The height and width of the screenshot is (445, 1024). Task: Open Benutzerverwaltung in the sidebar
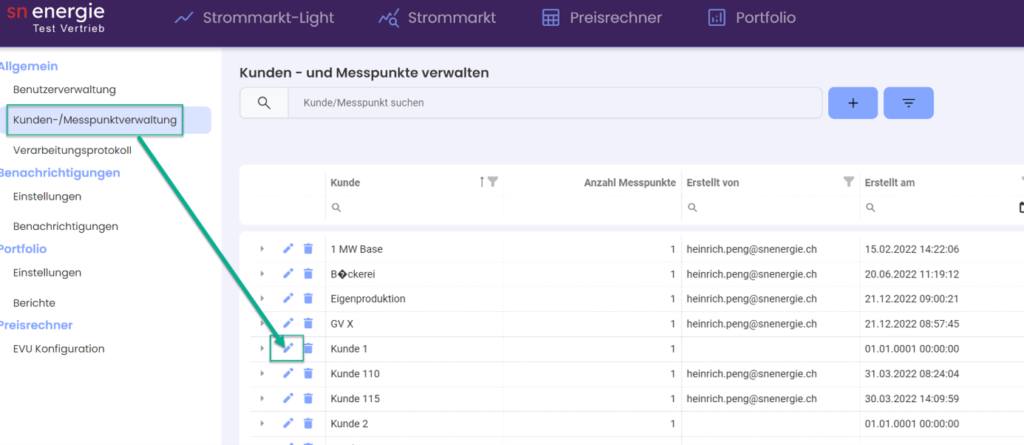tap(65, 90)
